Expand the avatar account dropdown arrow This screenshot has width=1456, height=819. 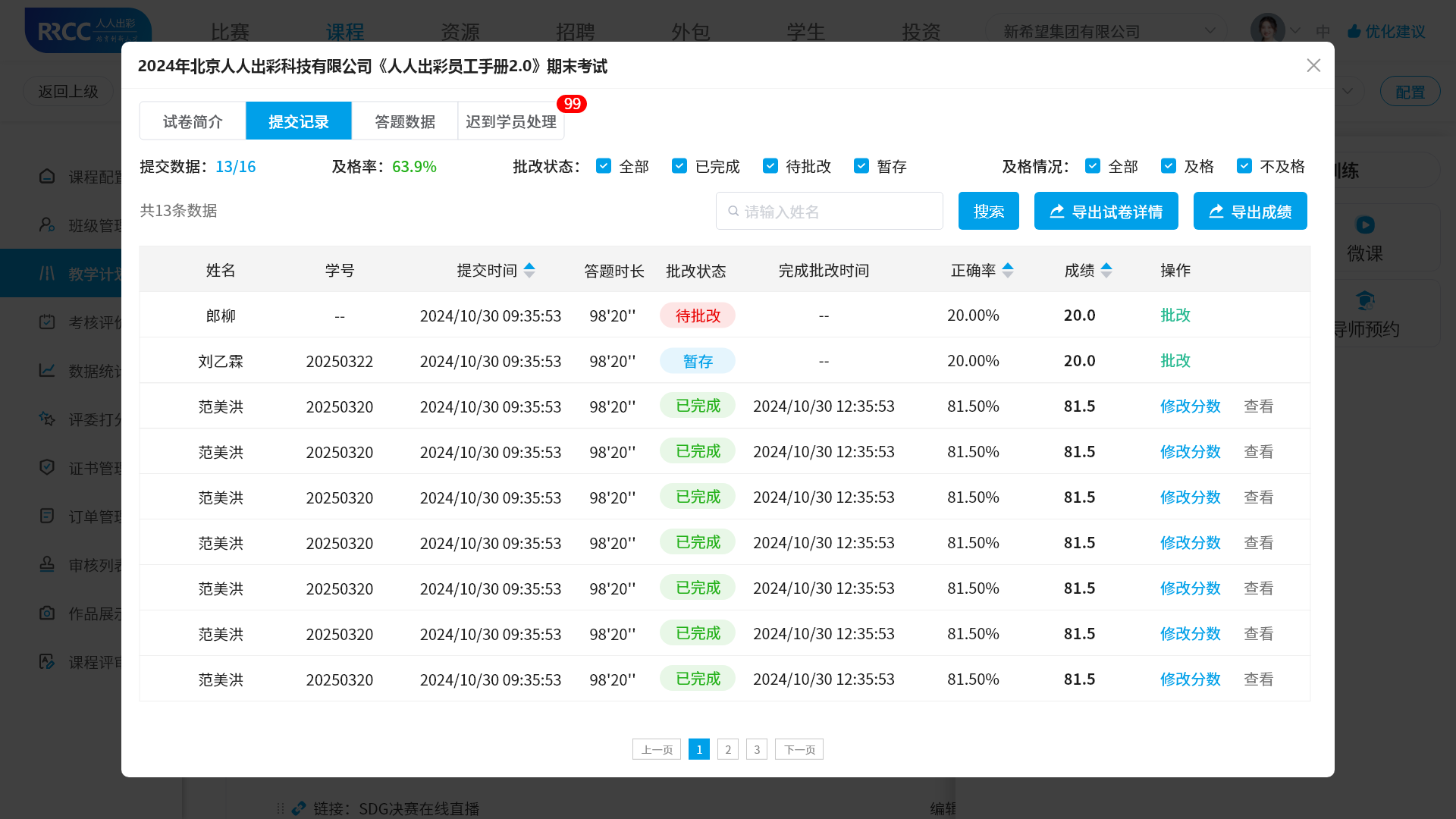click(1295, 31)
